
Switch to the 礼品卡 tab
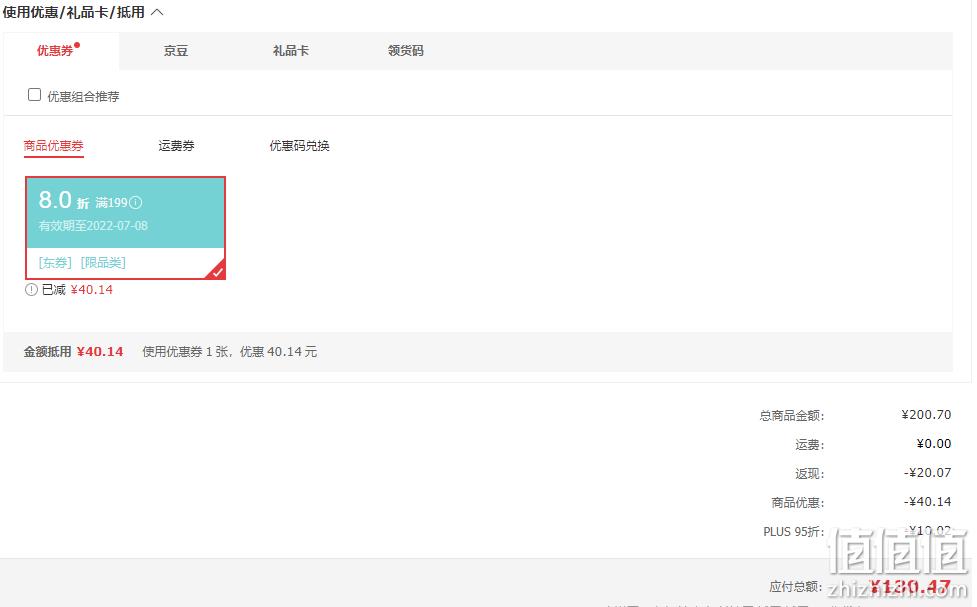[290, 50]
